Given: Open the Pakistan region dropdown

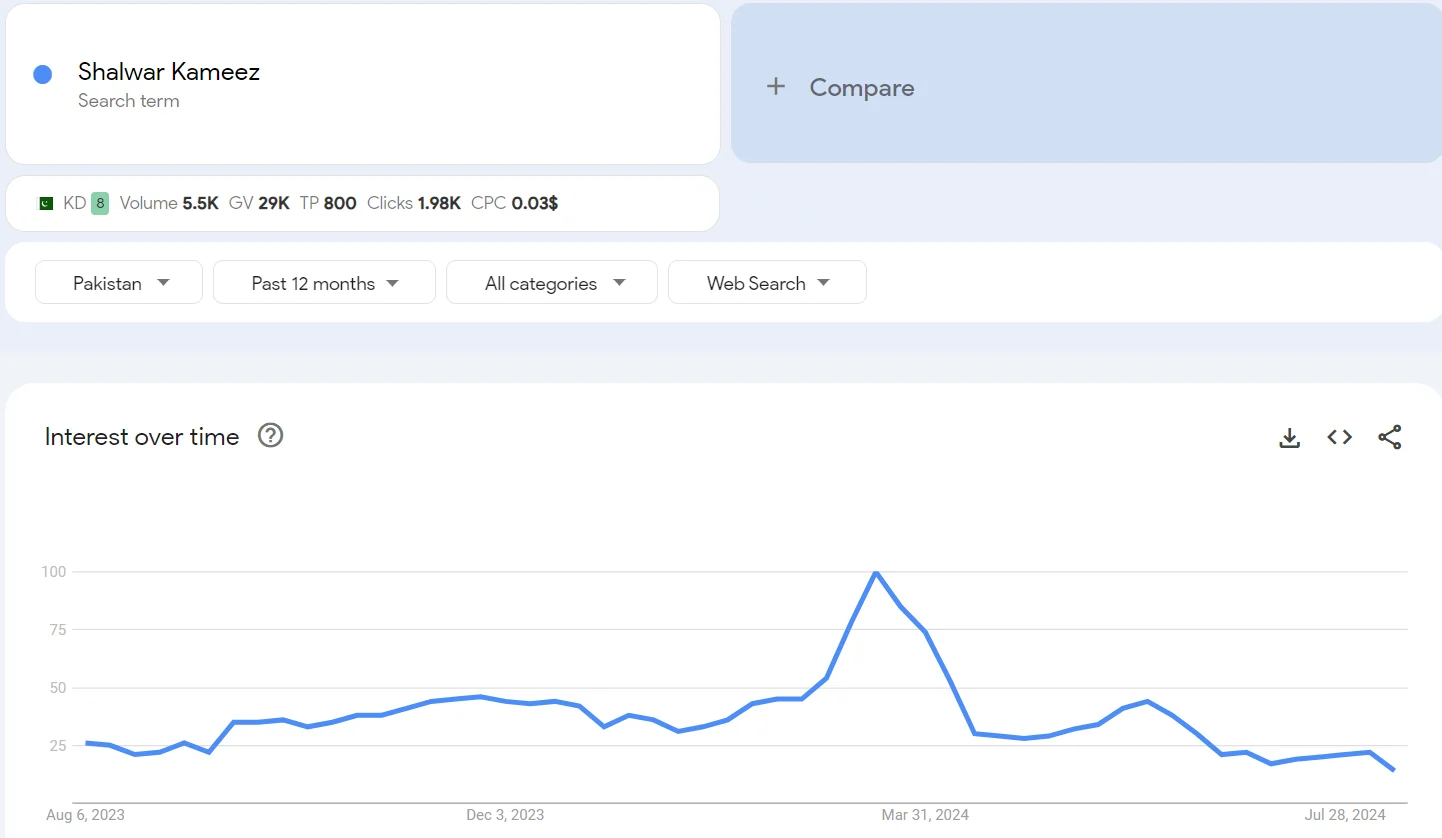Looking at the screenshot, I should 118,282.
